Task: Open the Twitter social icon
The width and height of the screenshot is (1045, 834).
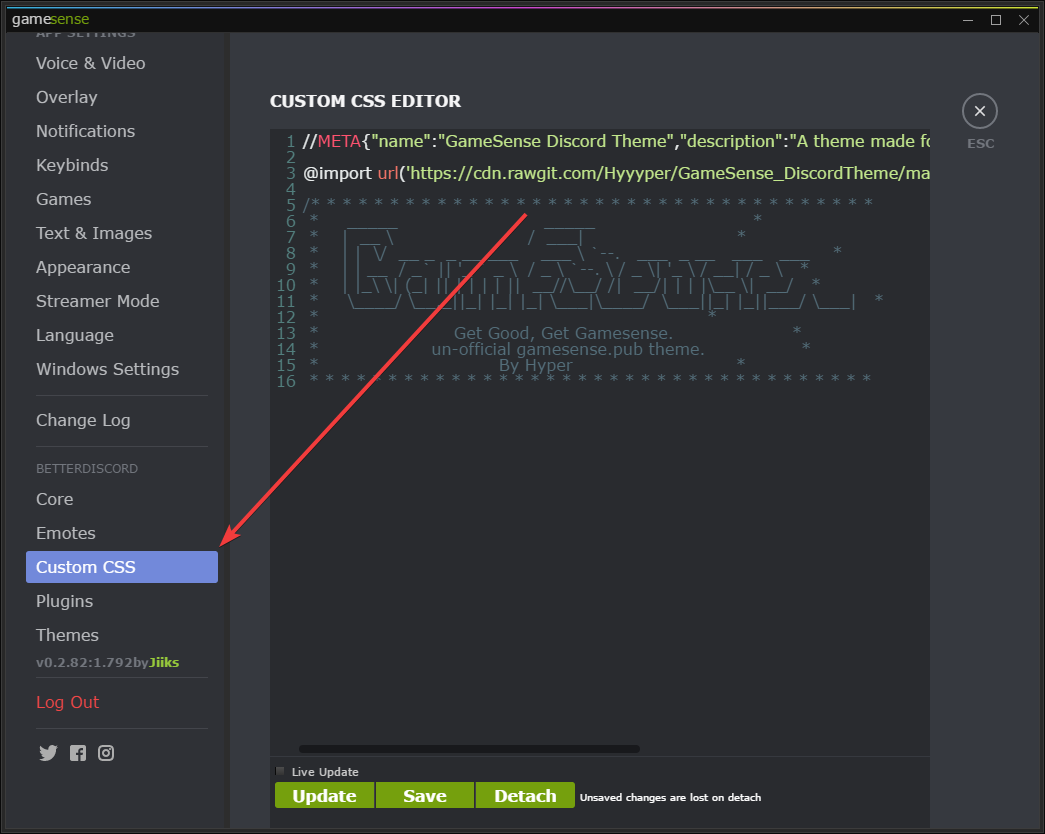Action: [48, 753]
